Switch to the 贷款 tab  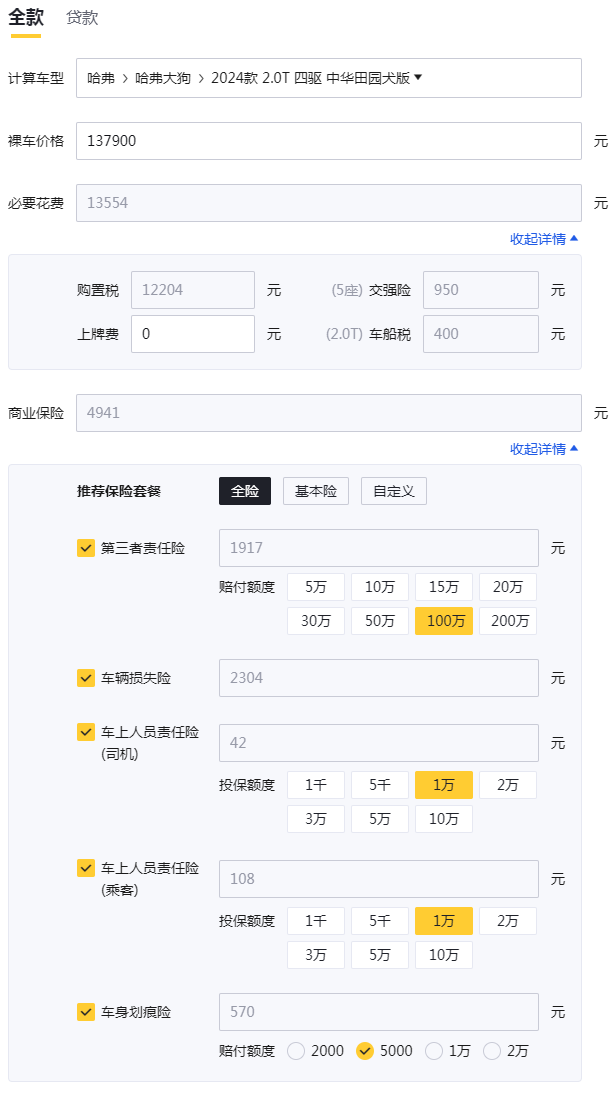82,18
